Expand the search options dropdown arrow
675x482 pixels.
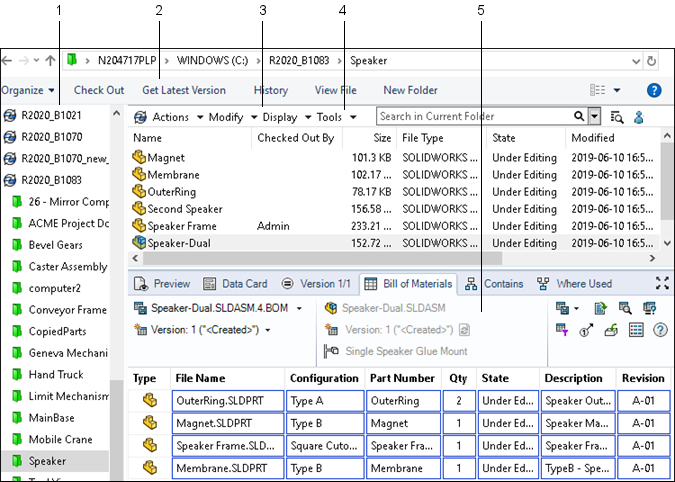[596, 117]
